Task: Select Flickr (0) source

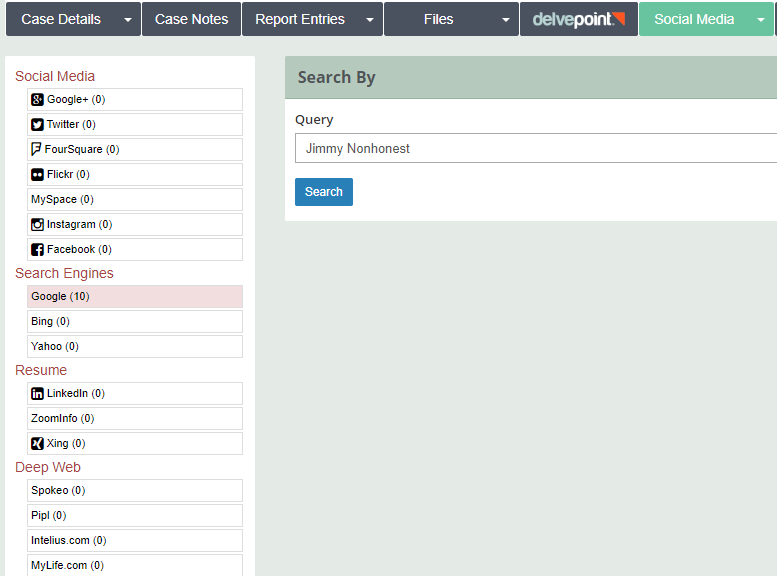Action: pos(135,174)
